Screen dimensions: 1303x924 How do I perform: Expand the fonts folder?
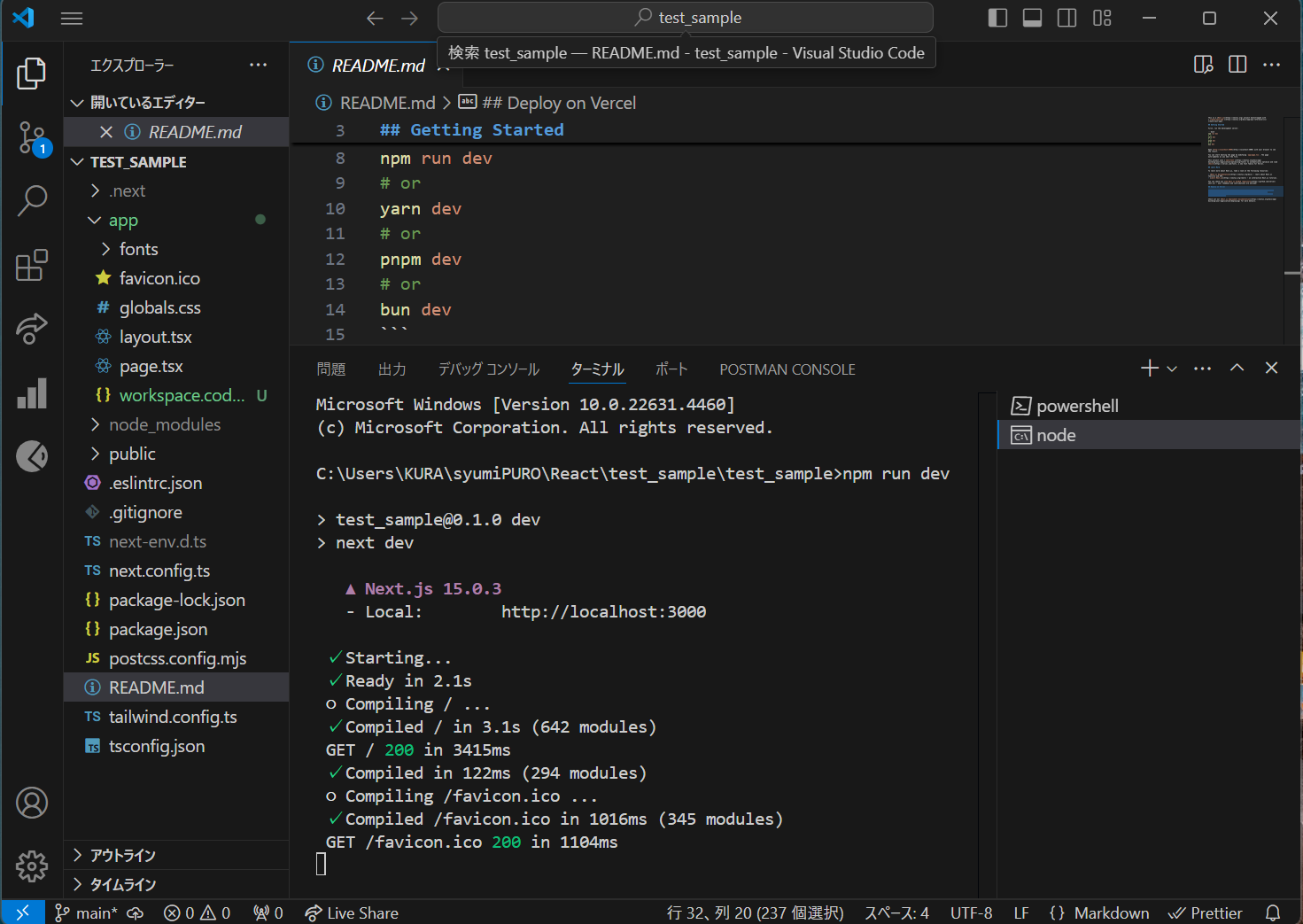pyautogui.click(x=177, y=250)
